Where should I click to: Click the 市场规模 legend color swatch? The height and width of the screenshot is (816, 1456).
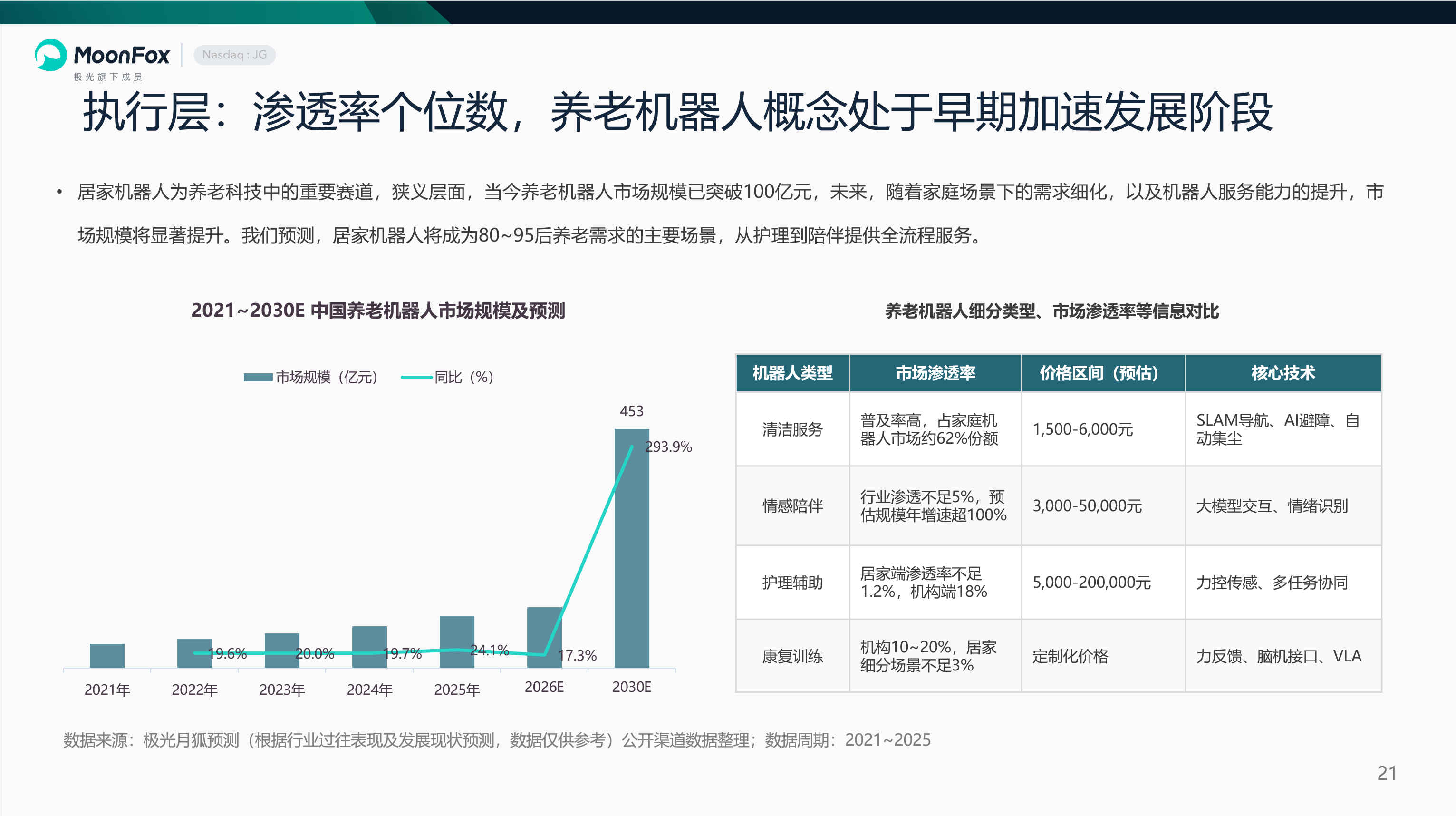click(x=258, y=377)
